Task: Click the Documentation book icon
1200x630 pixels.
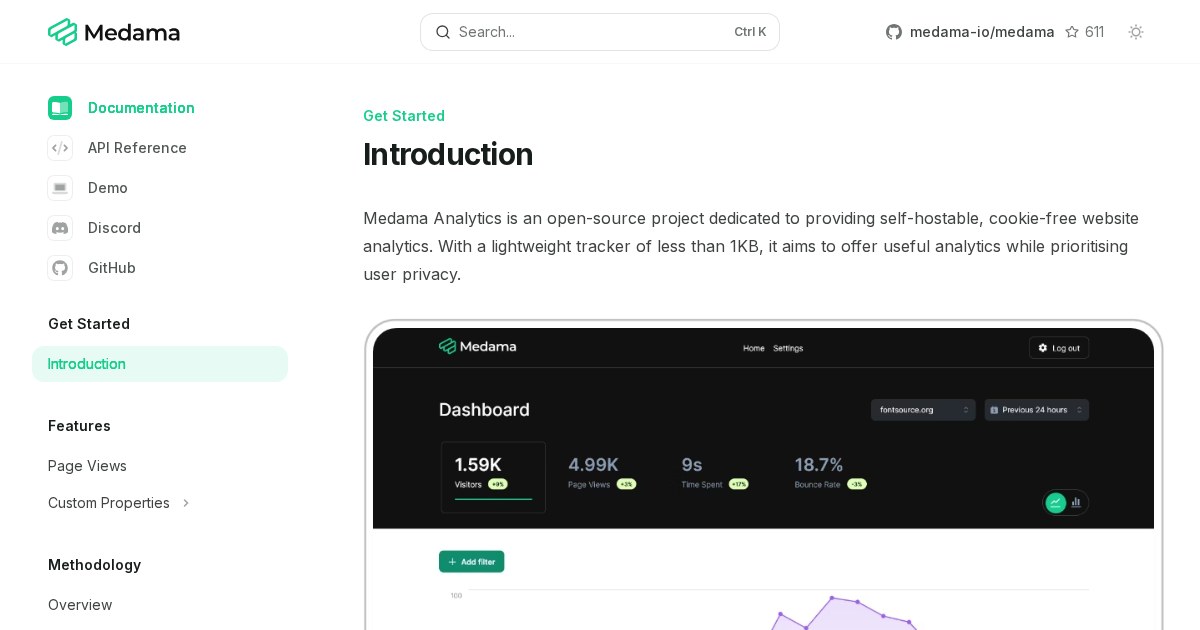Action: (60, 108)
